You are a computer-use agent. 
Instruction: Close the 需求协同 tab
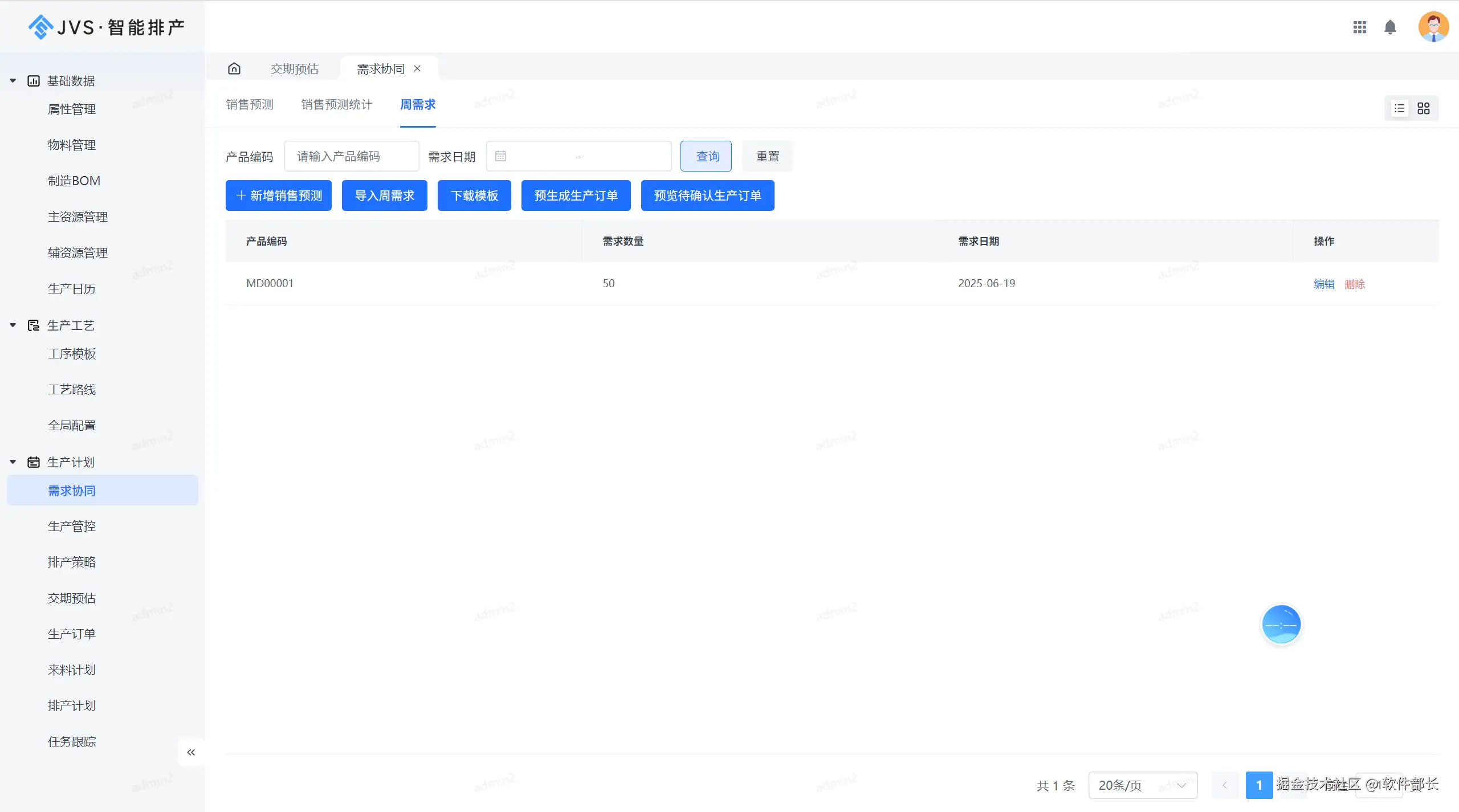tap(417, 68)
